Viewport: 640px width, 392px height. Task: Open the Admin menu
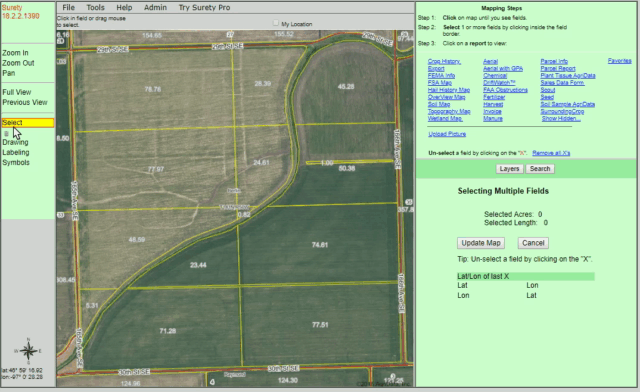click(x=155, y=7)
